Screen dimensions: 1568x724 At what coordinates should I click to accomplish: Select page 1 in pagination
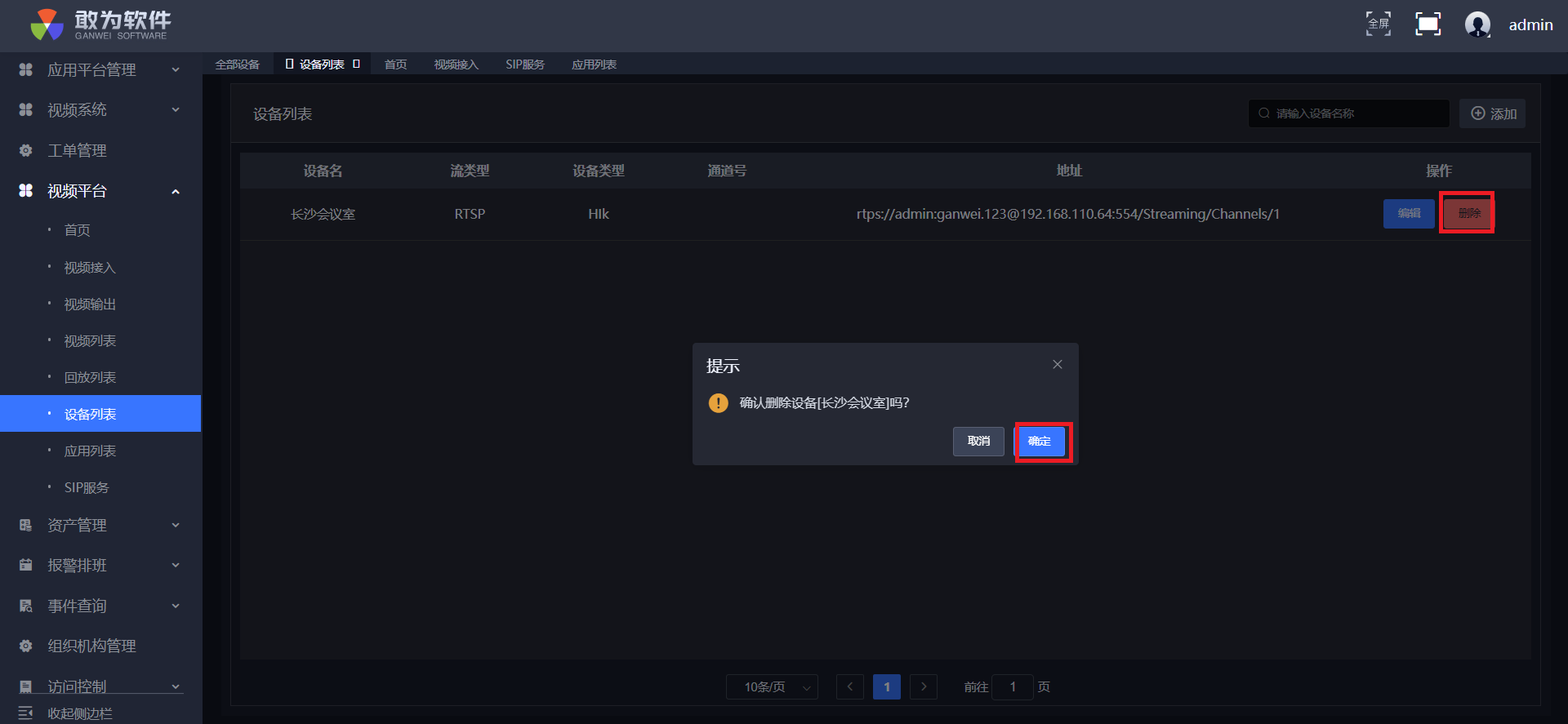[887, 686]
